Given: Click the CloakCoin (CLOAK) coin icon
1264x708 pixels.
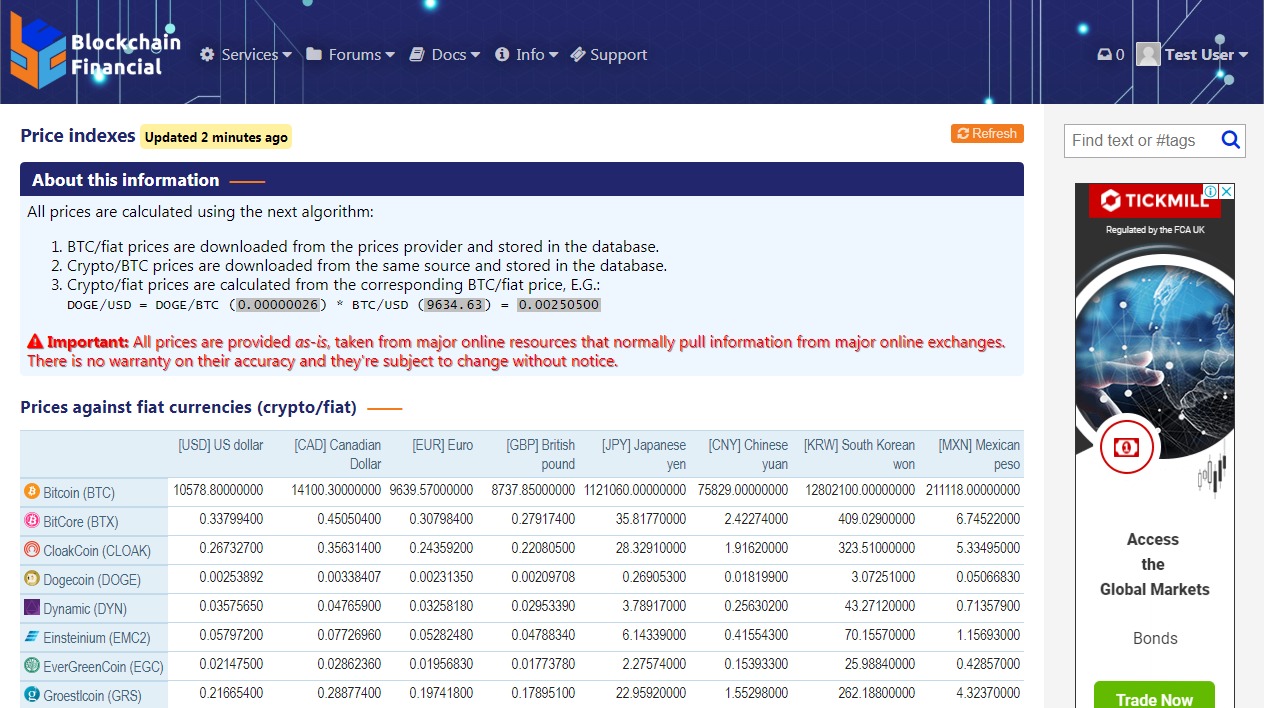Looking at the screenshot, I should [x=32, y=550].
